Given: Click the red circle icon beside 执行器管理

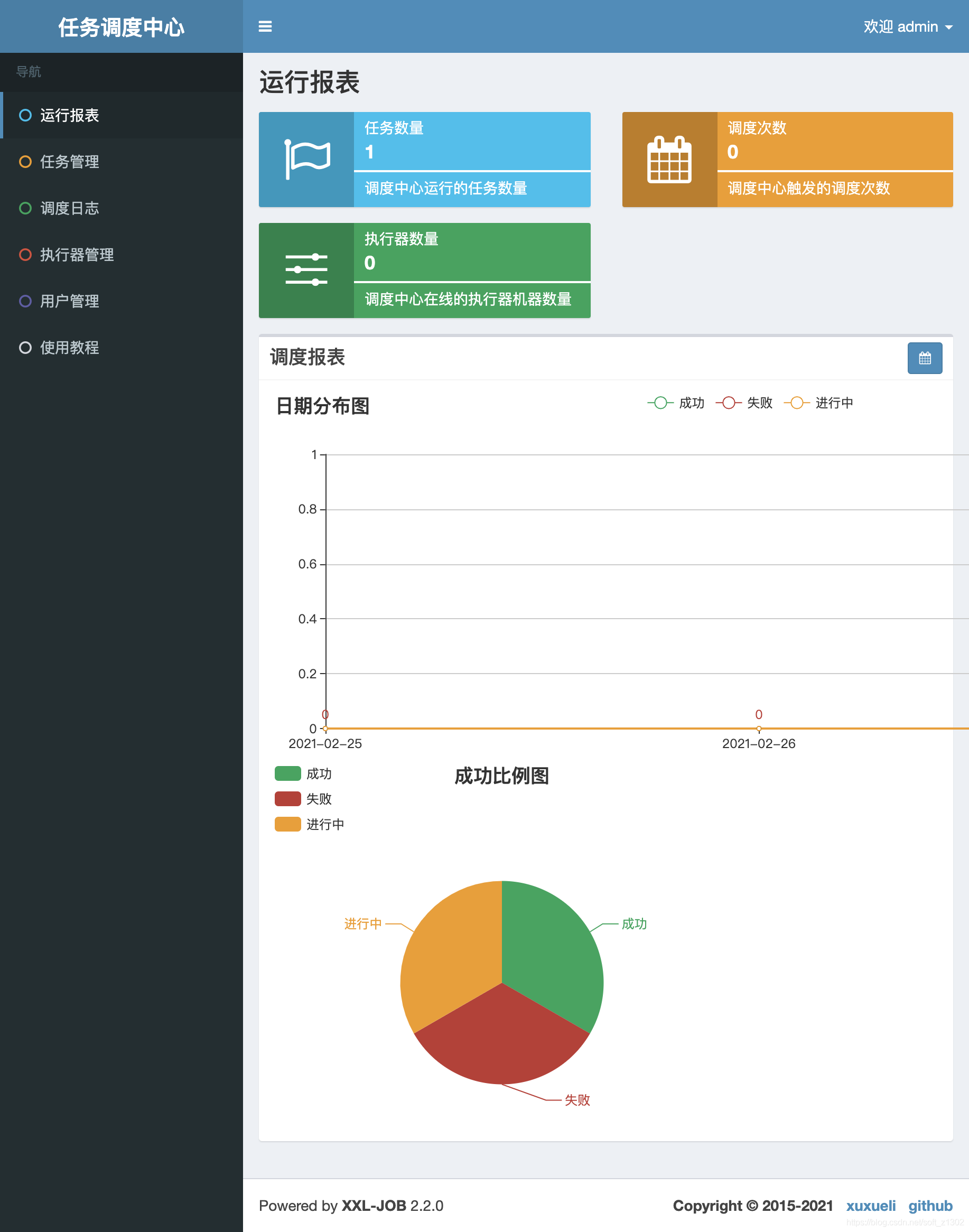Looking at the screenshot, I should (25, 255).
